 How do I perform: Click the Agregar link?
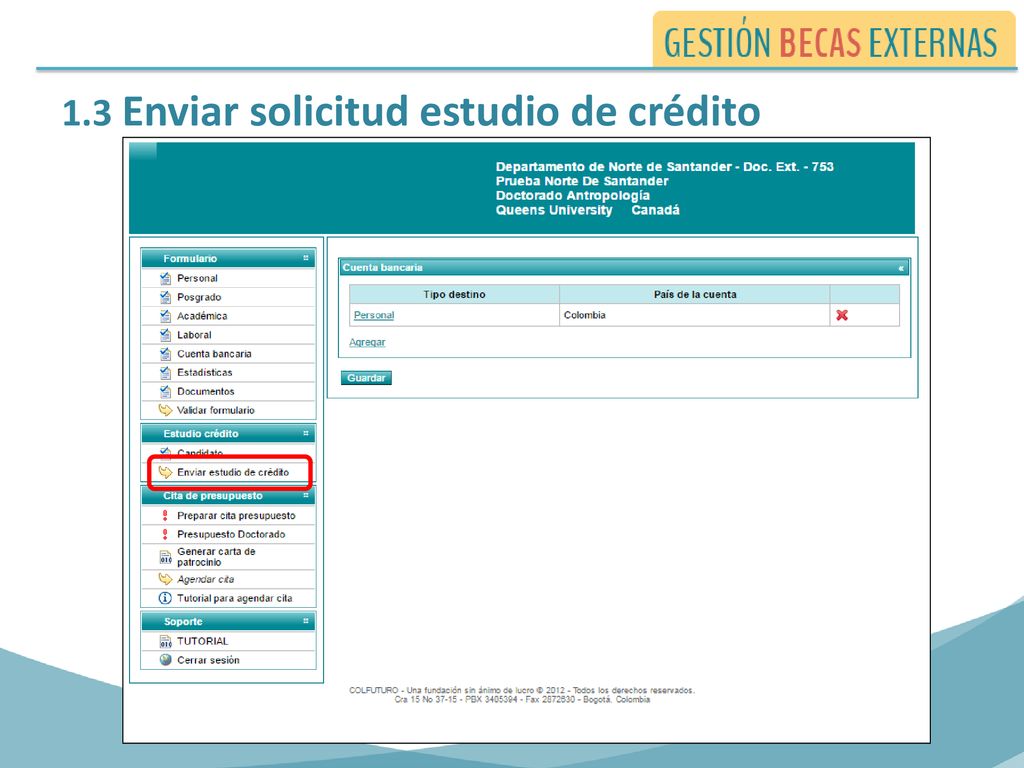pos(367,342)
